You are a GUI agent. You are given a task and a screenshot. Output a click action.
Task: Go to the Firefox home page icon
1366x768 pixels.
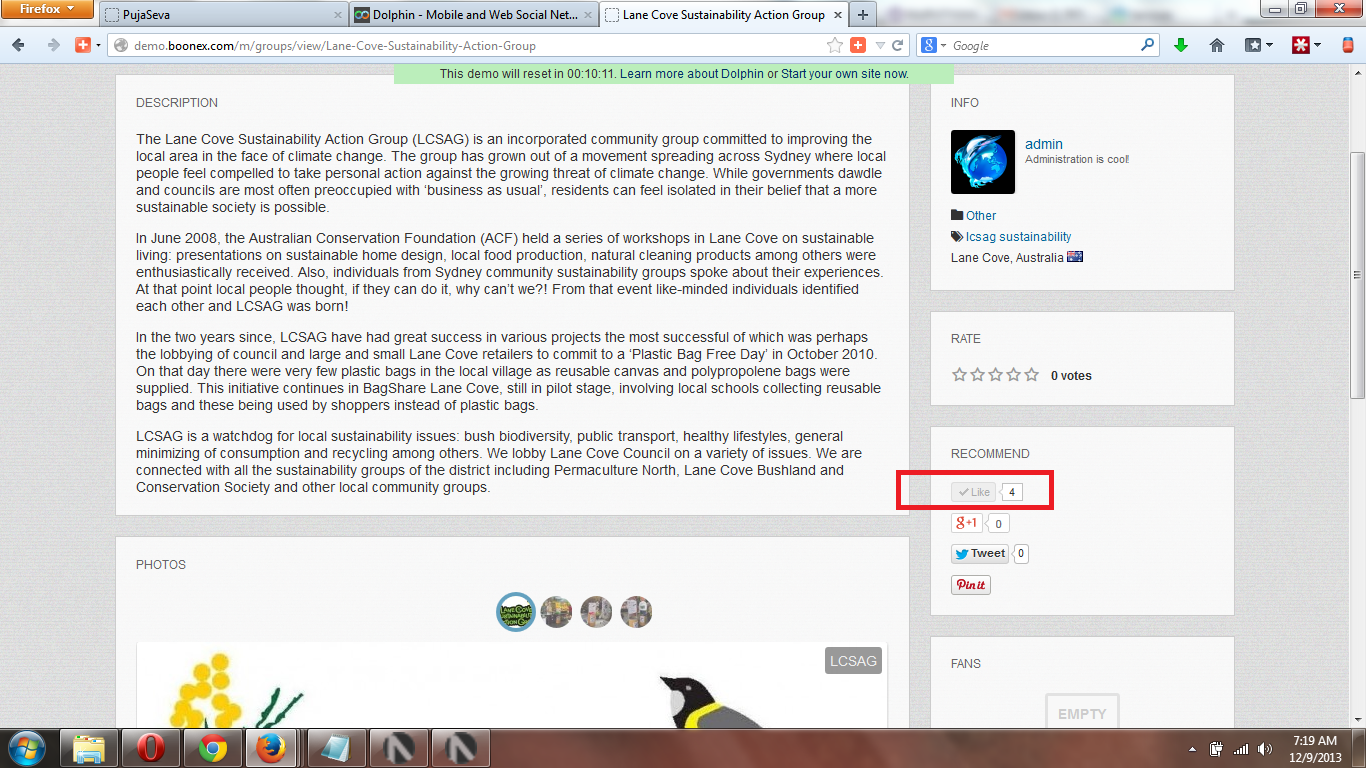pos(1217,45)
